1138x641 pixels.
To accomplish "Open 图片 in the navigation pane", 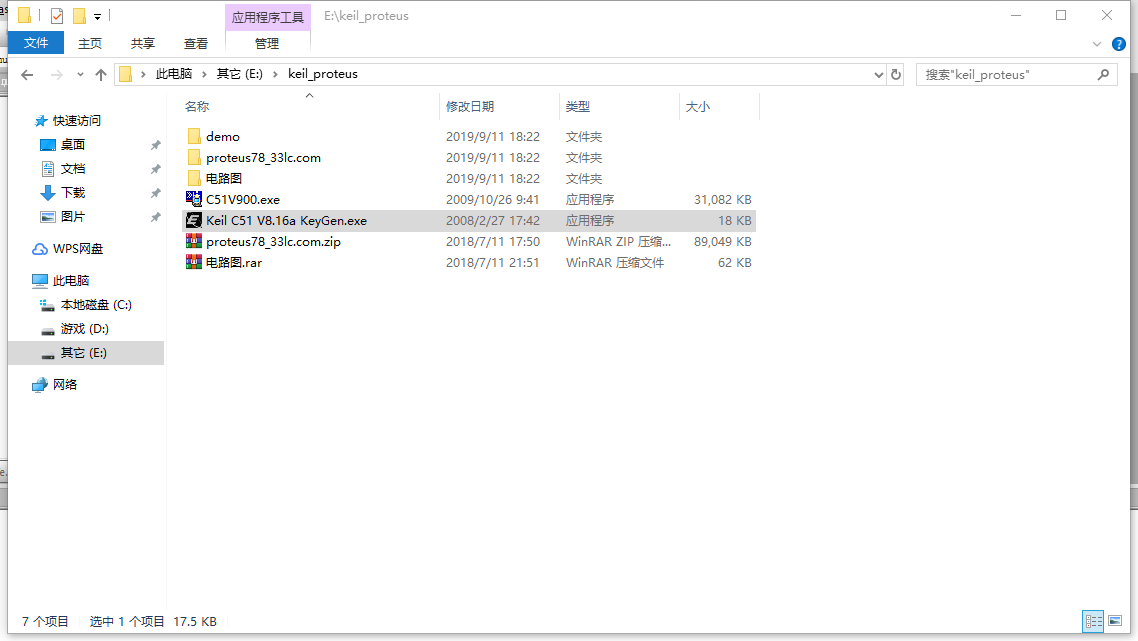I will tap(73, 216).
